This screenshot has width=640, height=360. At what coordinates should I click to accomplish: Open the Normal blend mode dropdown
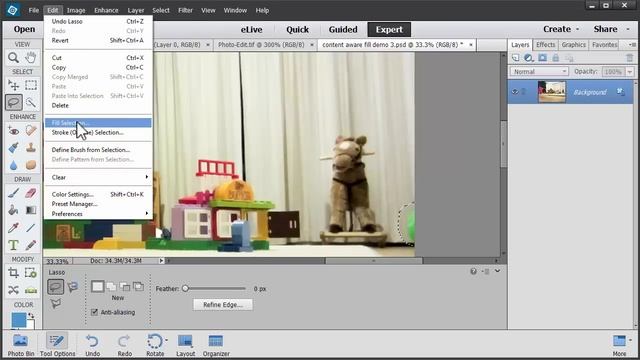tap(539, 71)
